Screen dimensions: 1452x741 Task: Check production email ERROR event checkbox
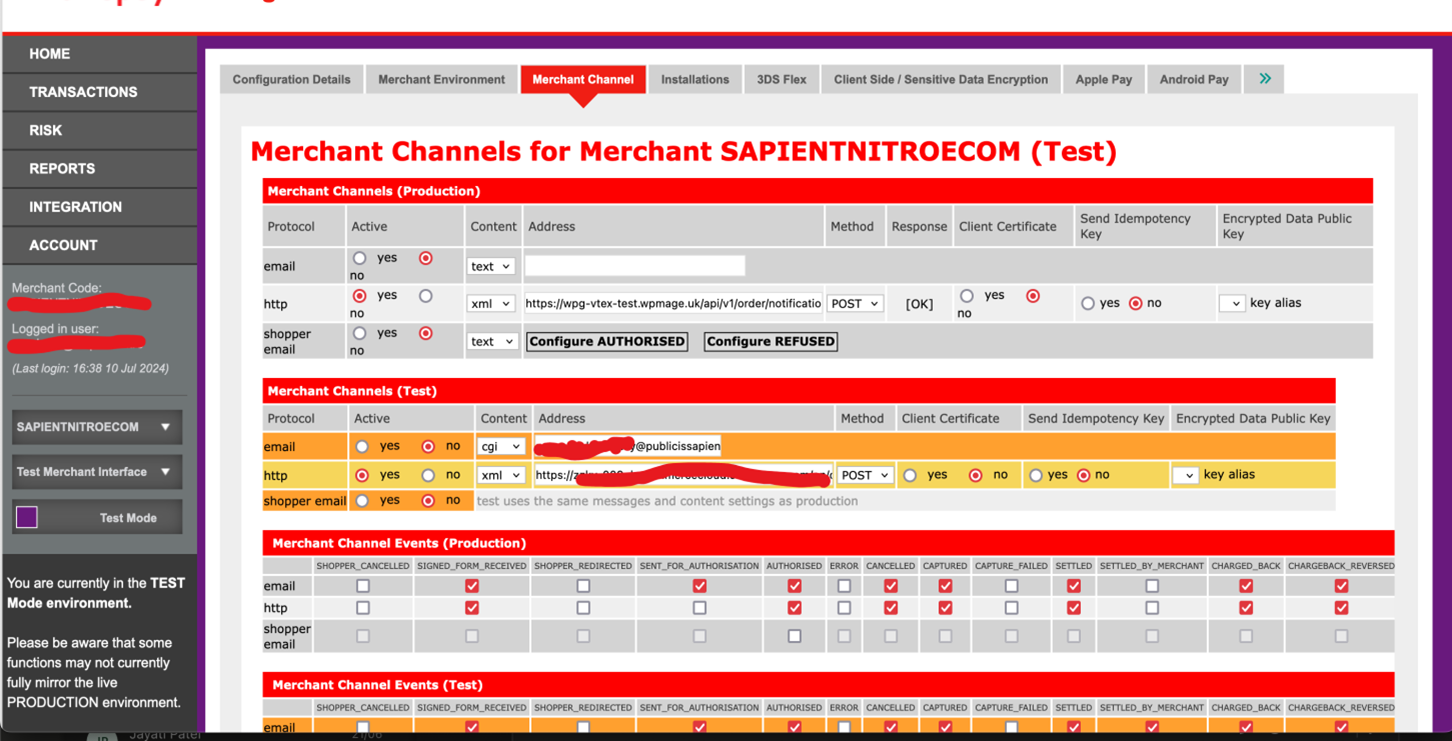coord(844,586)
